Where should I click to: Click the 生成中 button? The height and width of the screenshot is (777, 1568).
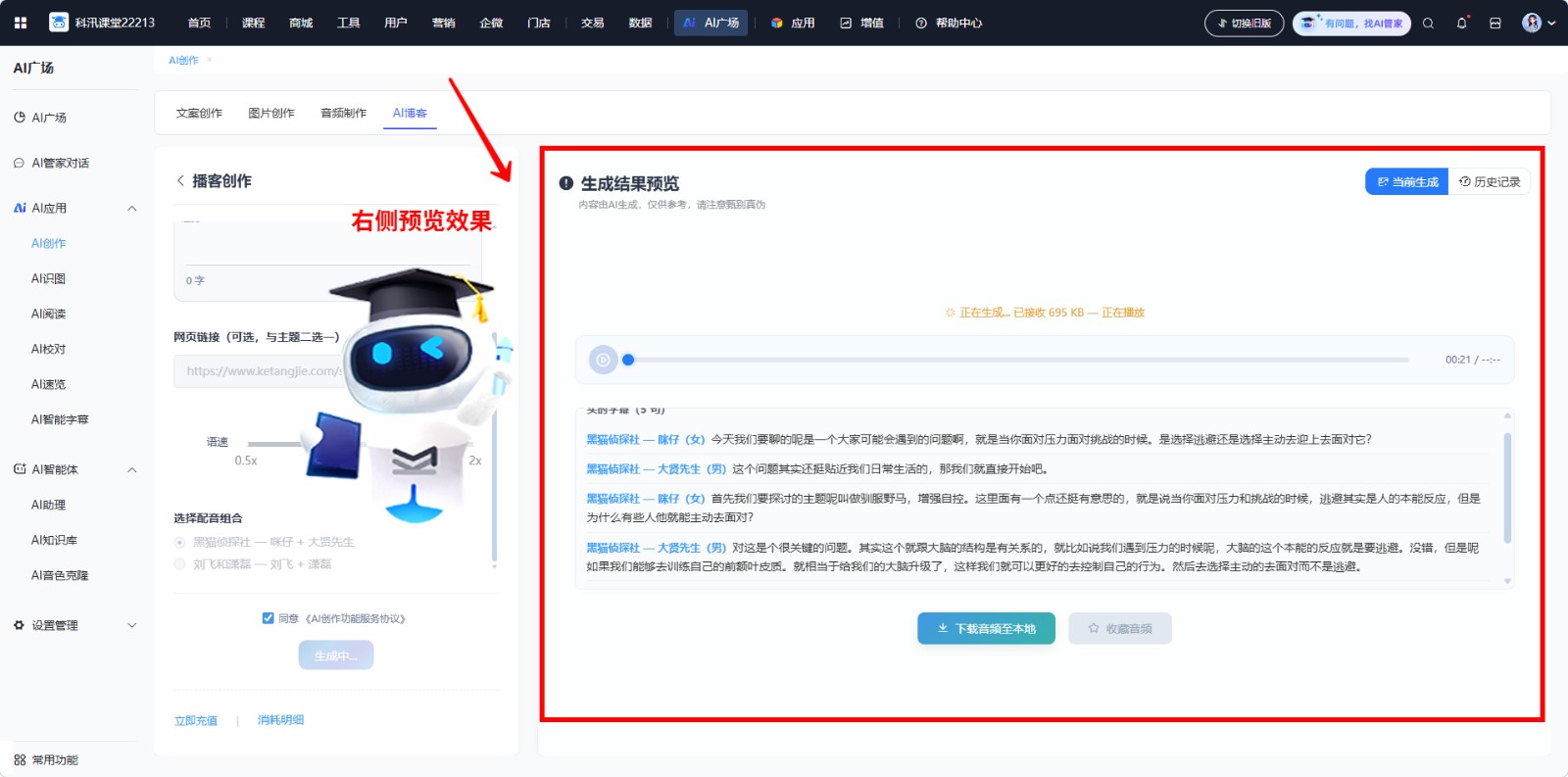[x=336, y=656]
